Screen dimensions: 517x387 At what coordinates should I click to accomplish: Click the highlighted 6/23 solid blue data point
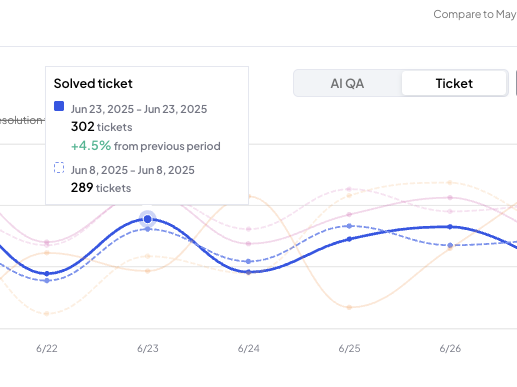147,219
